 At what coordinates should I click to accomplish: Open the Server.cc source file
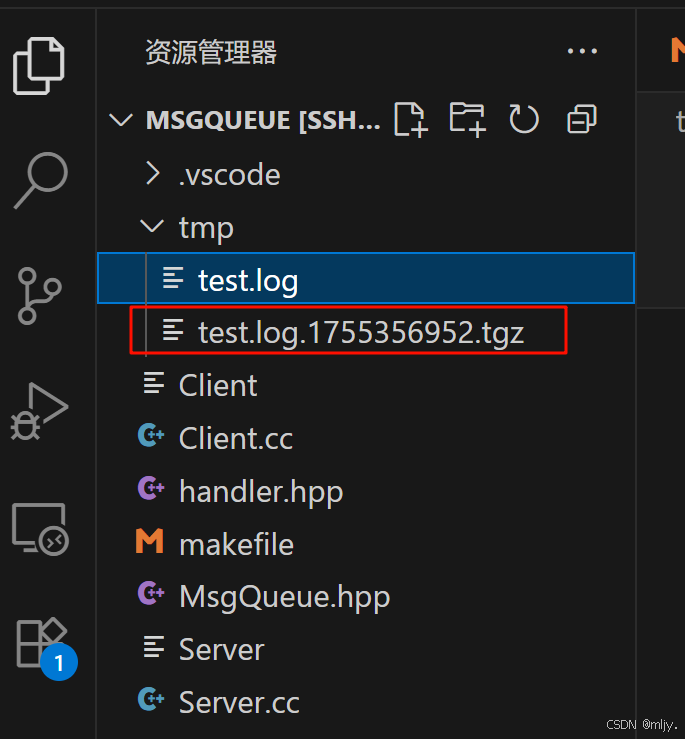[x=366, y=701]
